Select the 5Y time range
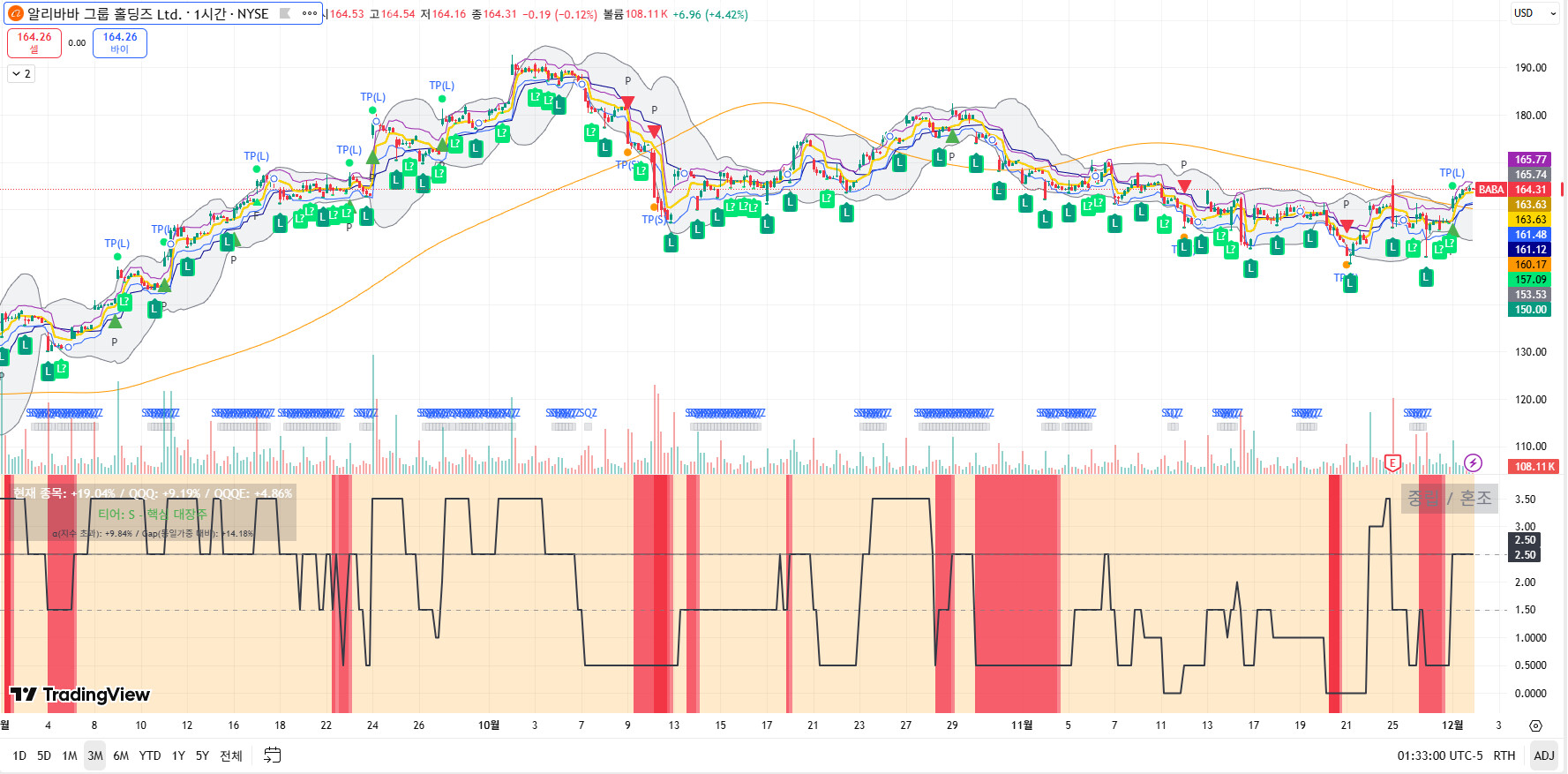Viewport: 1568px width, 774px height. click(x=202, y=755)
